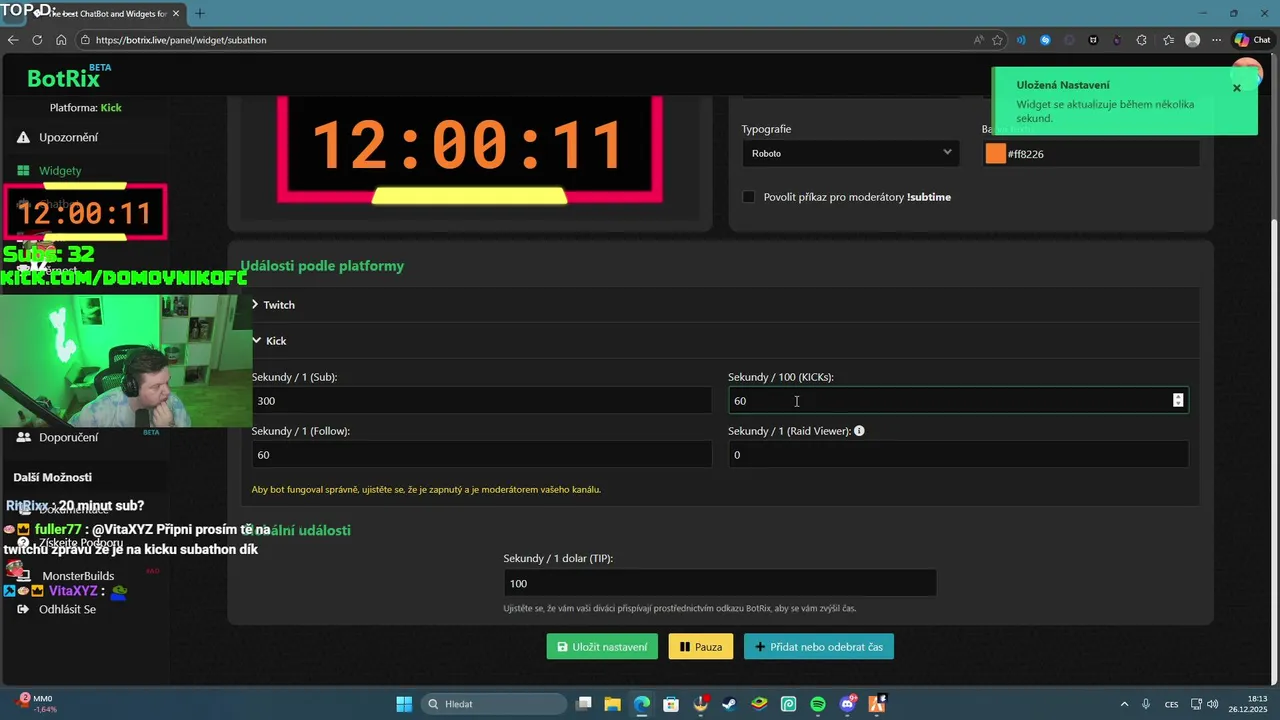Viewport: 1280px width, 720px height.
Task: Open Task View on the taskbar
Action: pos(584,704)
